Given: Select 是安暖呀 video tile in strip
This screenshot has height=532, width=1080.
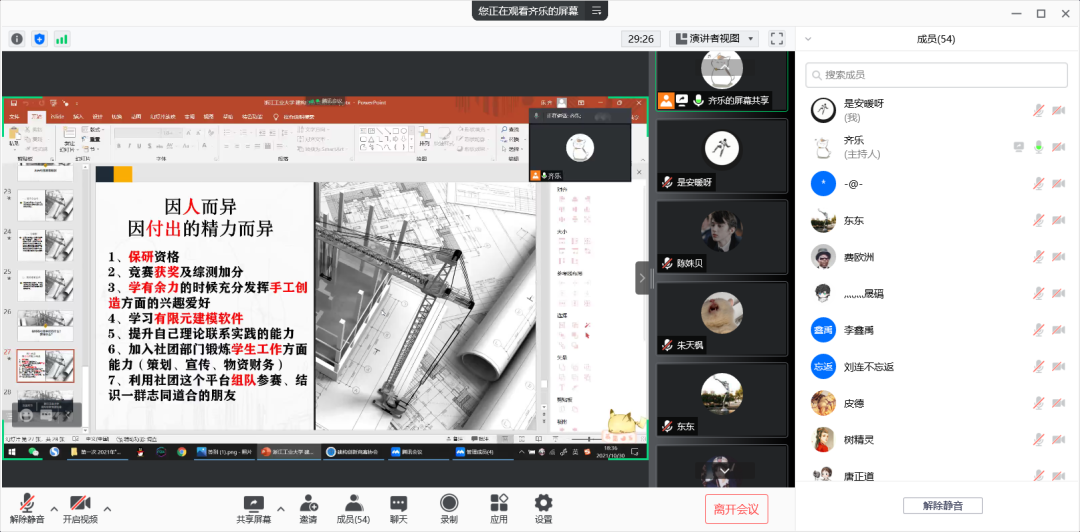Looking at the screenshot, I should pyautogui.click(x=721, y=155).
